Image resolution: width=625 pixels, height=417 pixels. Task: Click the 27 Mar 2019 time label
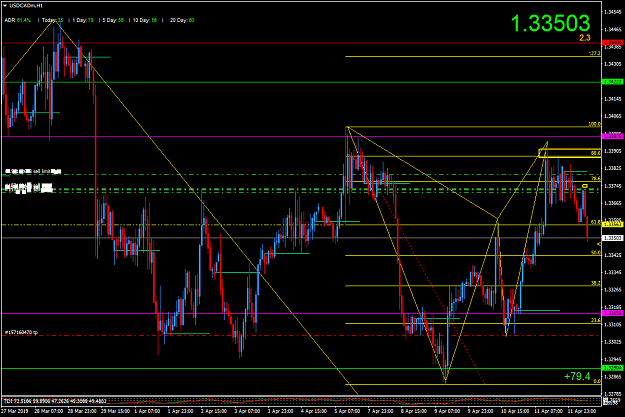[15, 411]
